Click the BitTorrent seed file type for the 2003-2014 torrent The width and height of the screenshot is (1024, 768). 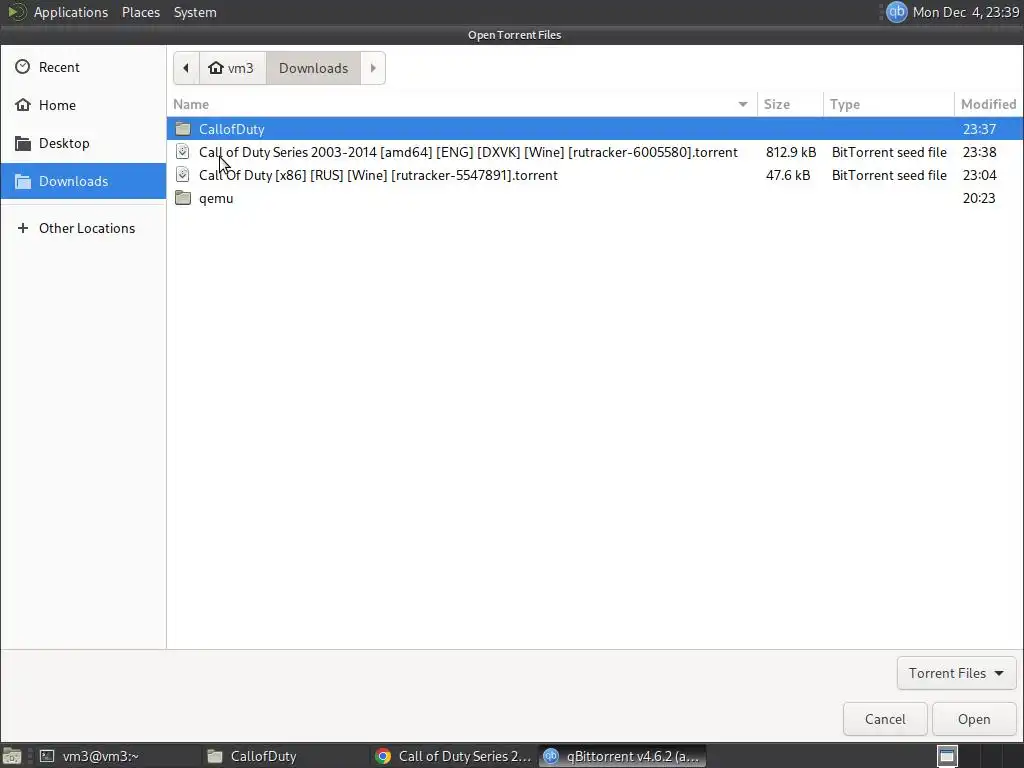[x=889, y=152]
